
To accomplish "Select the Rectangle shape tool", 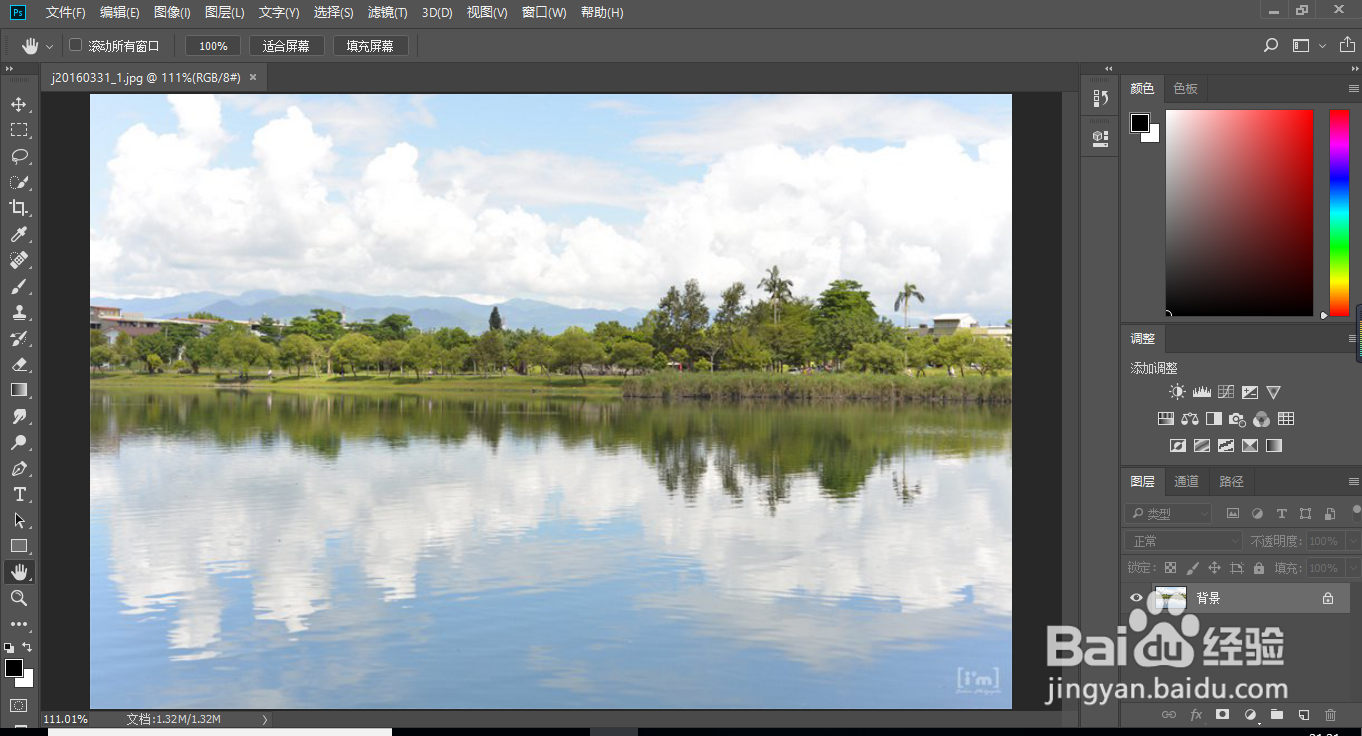I will click(x=18, y=546).
